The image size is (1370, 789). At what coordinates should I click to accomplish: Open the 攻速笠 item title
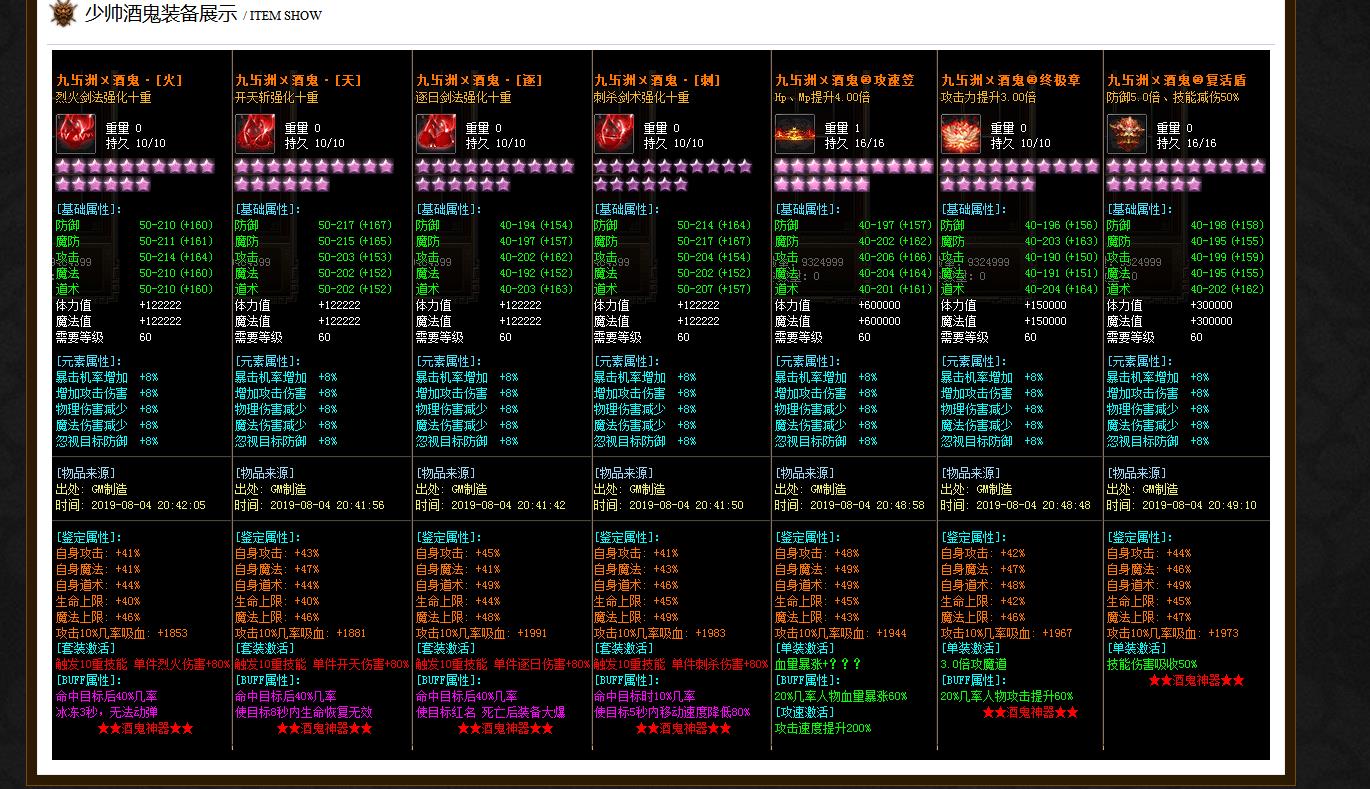[844, 80]
